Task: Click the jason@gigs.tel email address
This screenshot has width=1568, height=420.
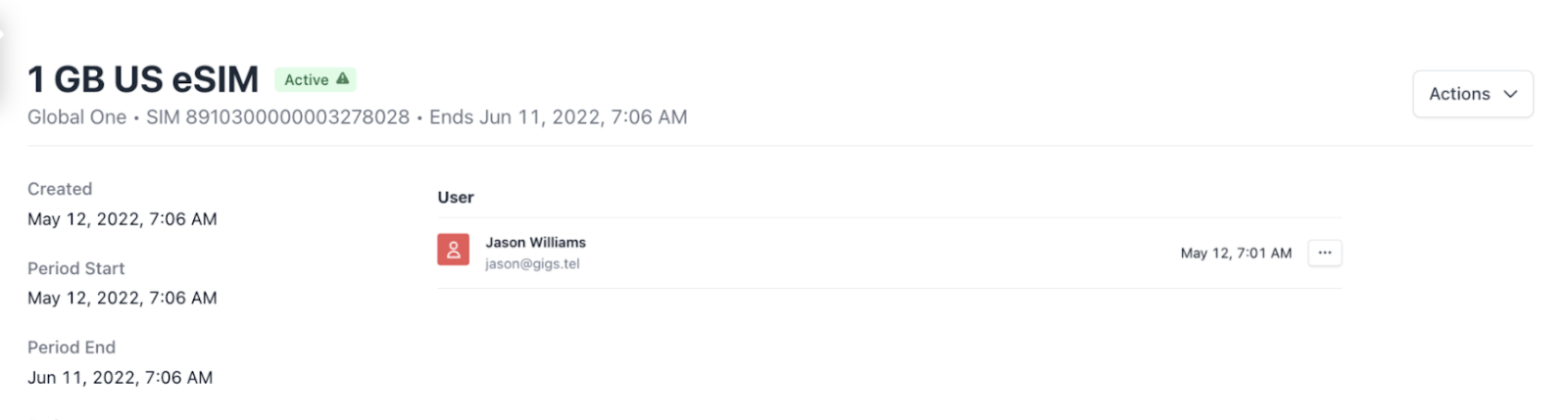Action: coord(532,263)
